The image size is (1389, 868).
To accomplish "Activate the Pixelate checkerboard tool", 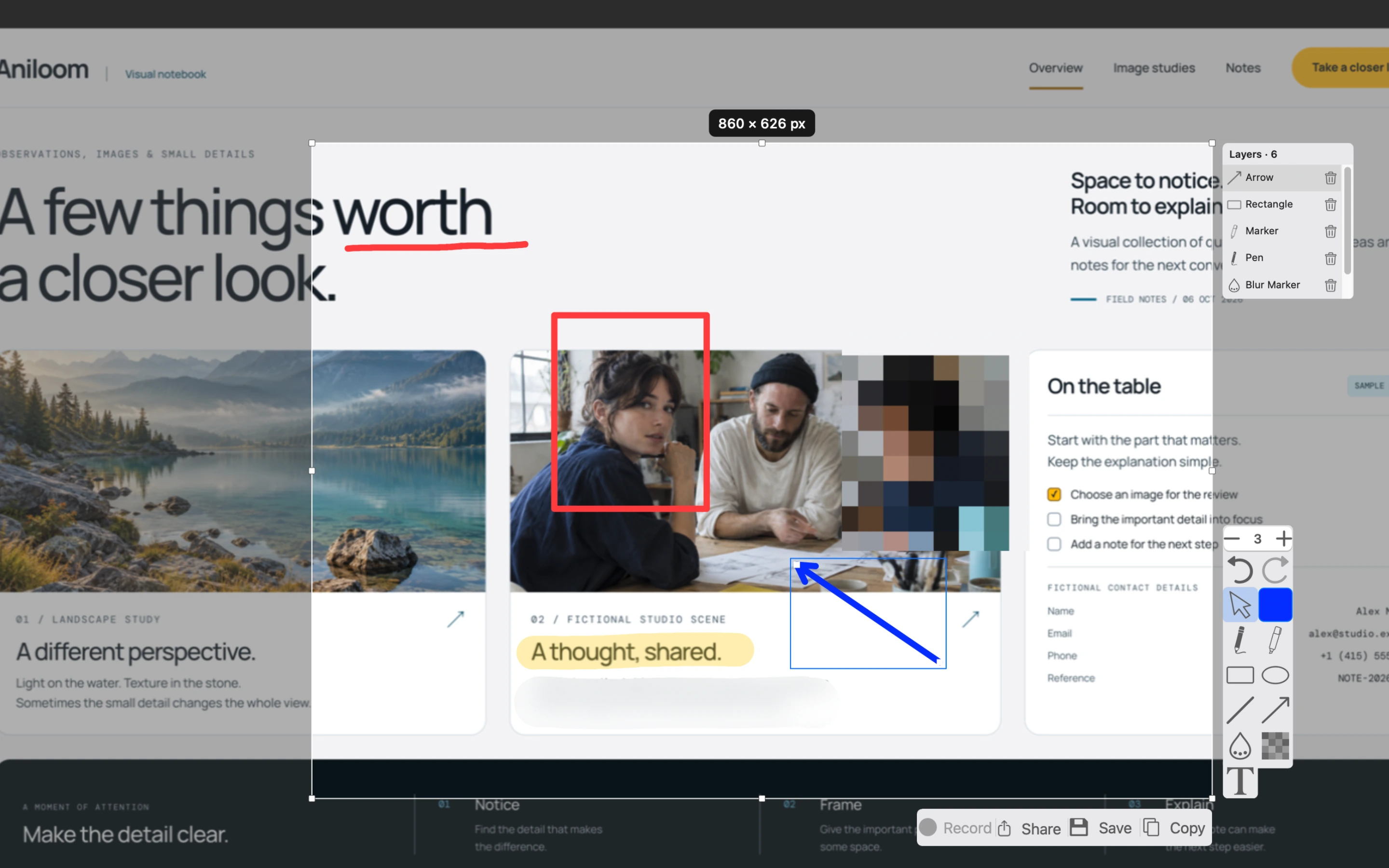I will [x=1275, y=745].
